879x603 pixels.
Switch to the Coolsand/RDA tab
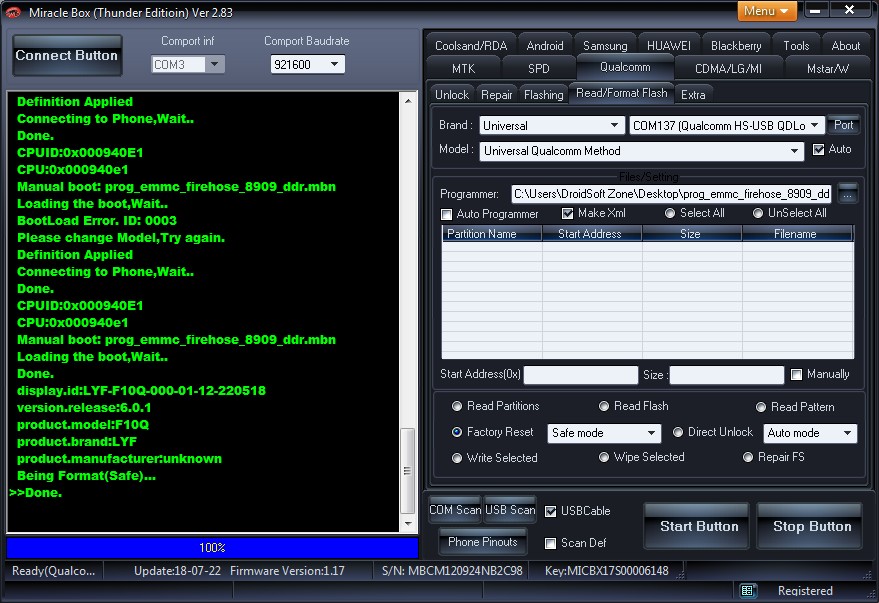pyautogui.click(x=470, y=46)
